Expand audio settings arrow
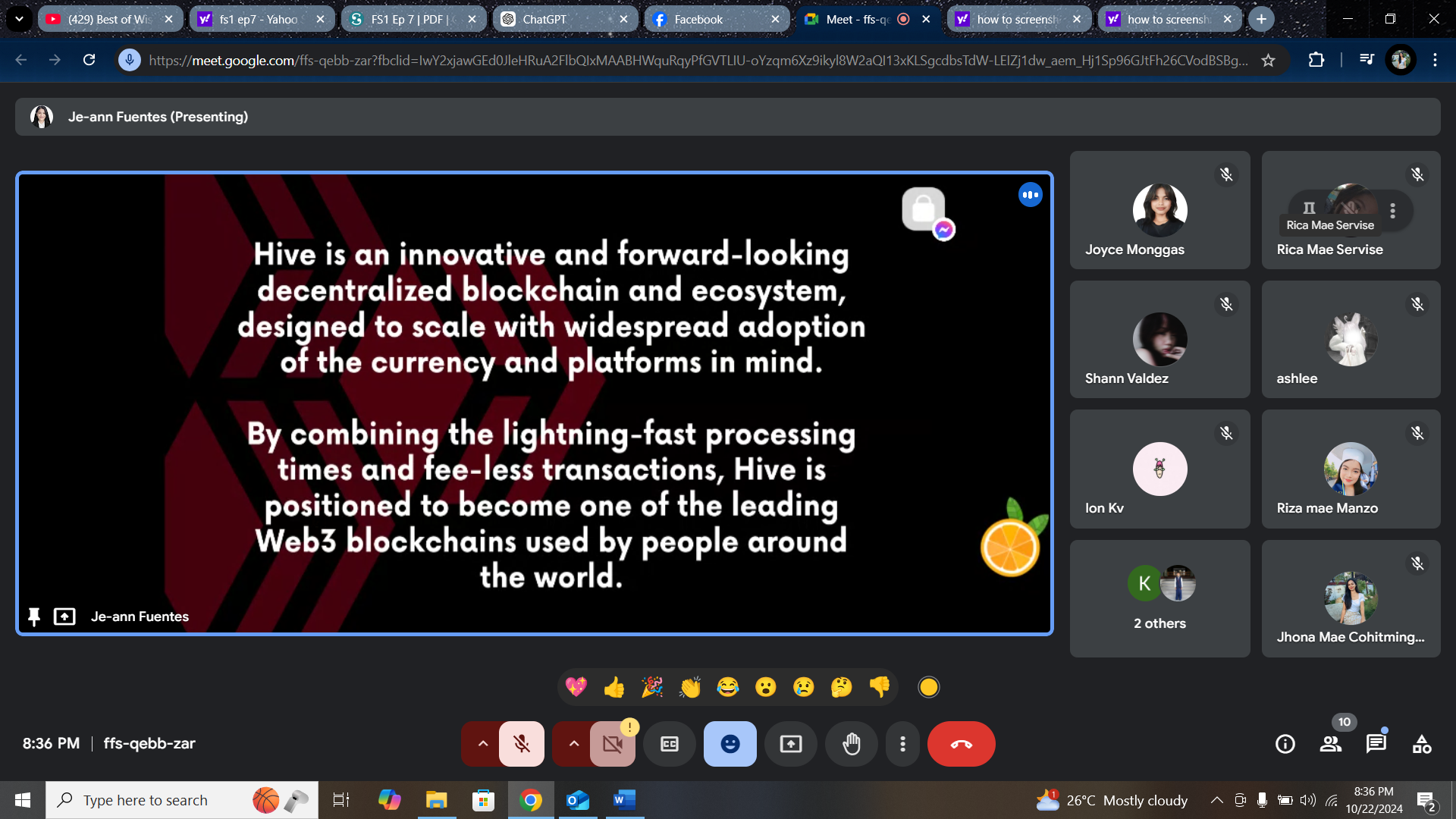 coord(482,744)
